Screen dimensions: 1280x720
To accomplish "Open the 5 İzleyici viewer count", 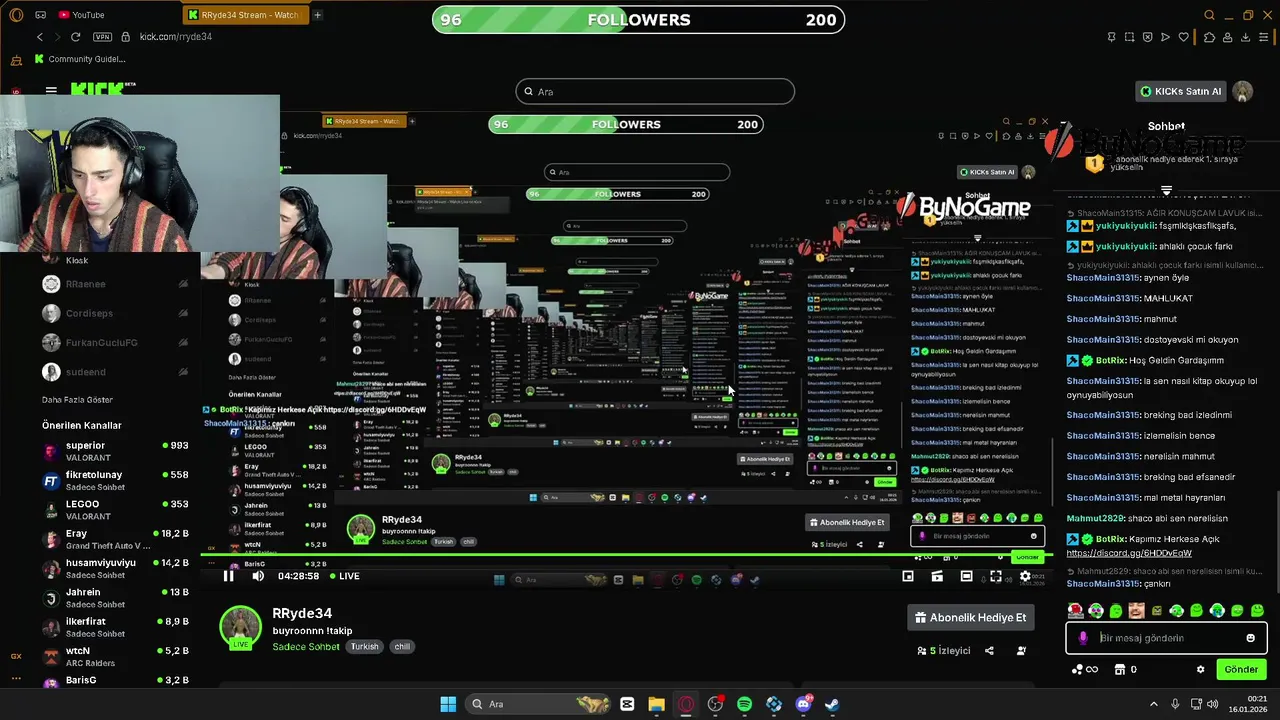I will click(x=944, y=651).
